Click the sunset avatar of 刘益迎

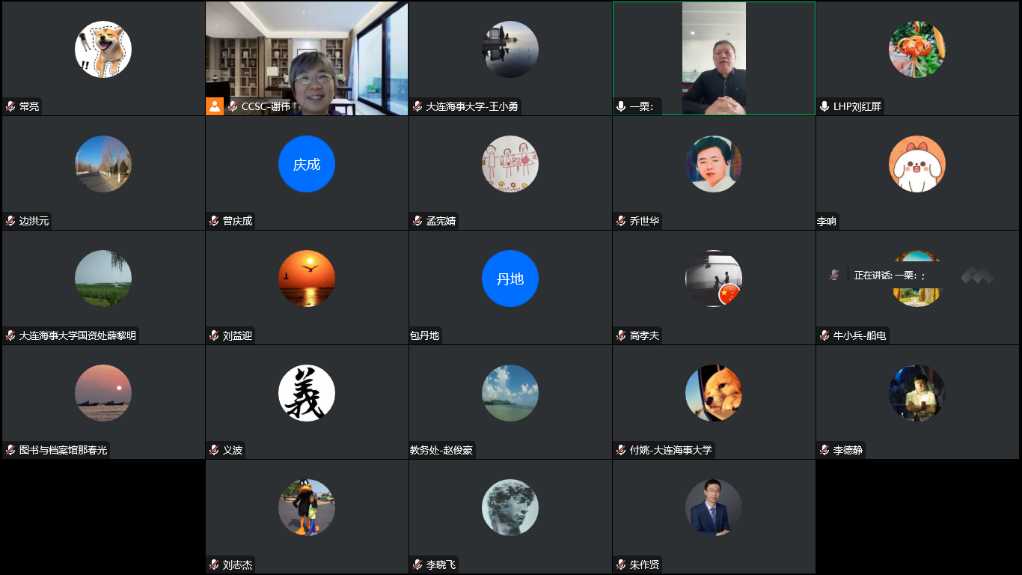pyautogui.click(x=306, y=279)
